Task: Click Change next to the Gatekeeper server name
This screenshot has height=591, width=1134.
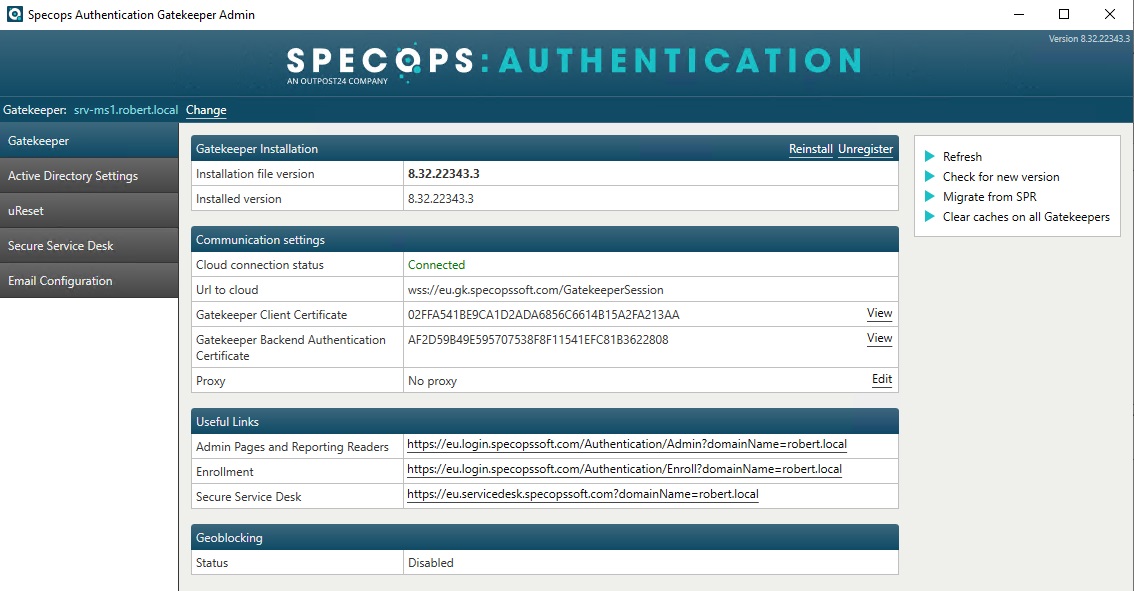Action: [x=206, y=110]
